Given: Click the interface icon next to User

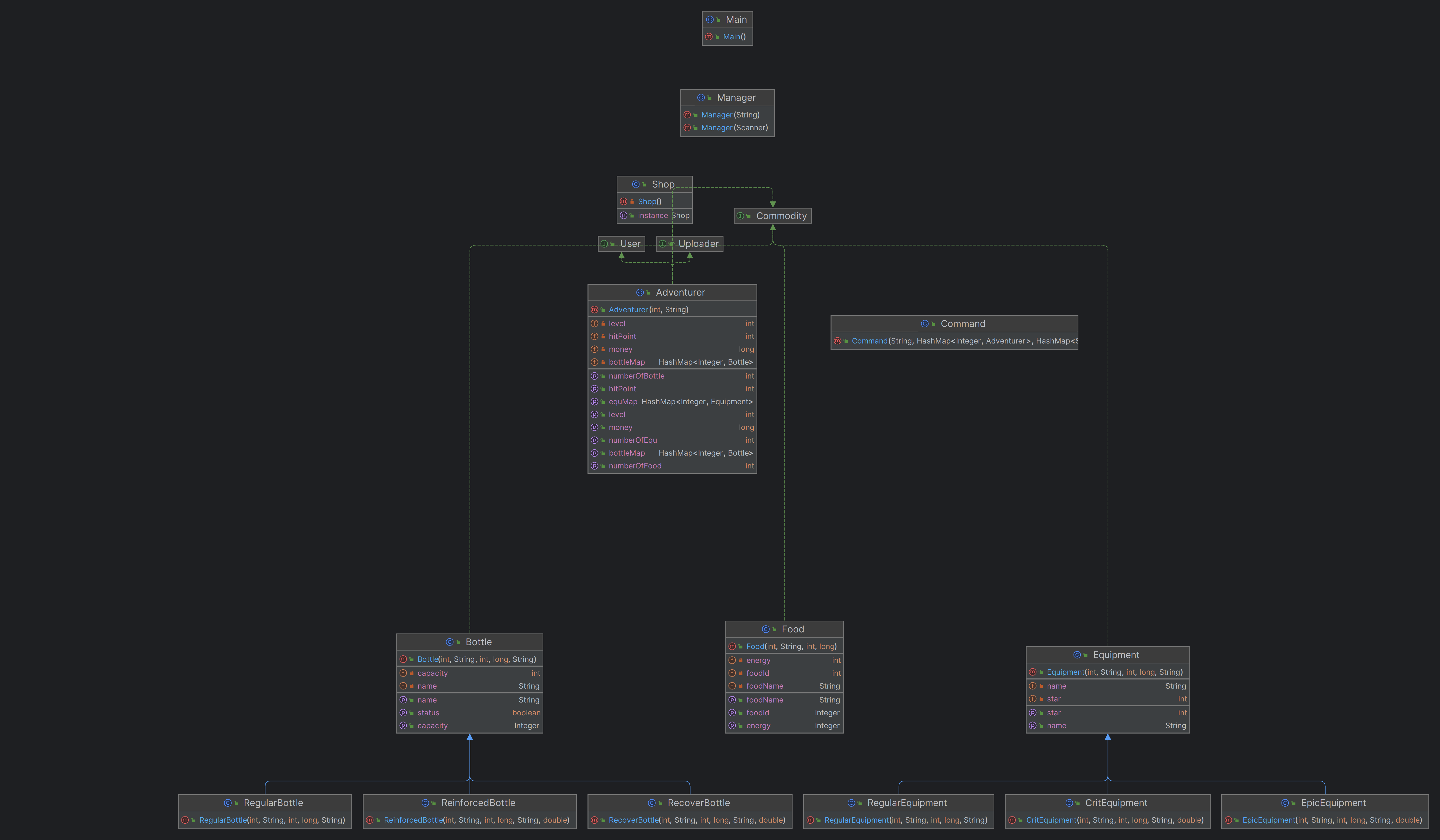Looking at the screenshot, I should [604, 244].
